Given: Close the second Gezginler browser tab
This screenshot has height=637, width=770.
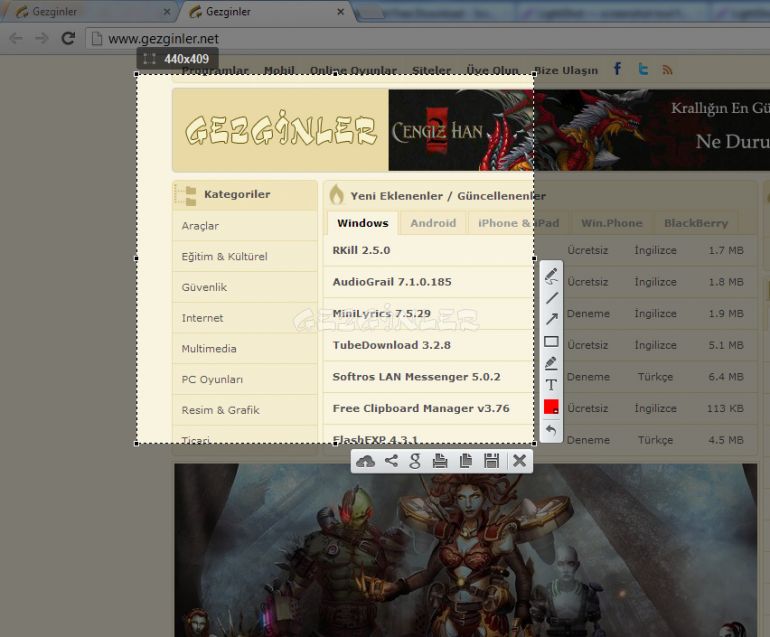Looking at the screenshot, I should click(341, 11).
